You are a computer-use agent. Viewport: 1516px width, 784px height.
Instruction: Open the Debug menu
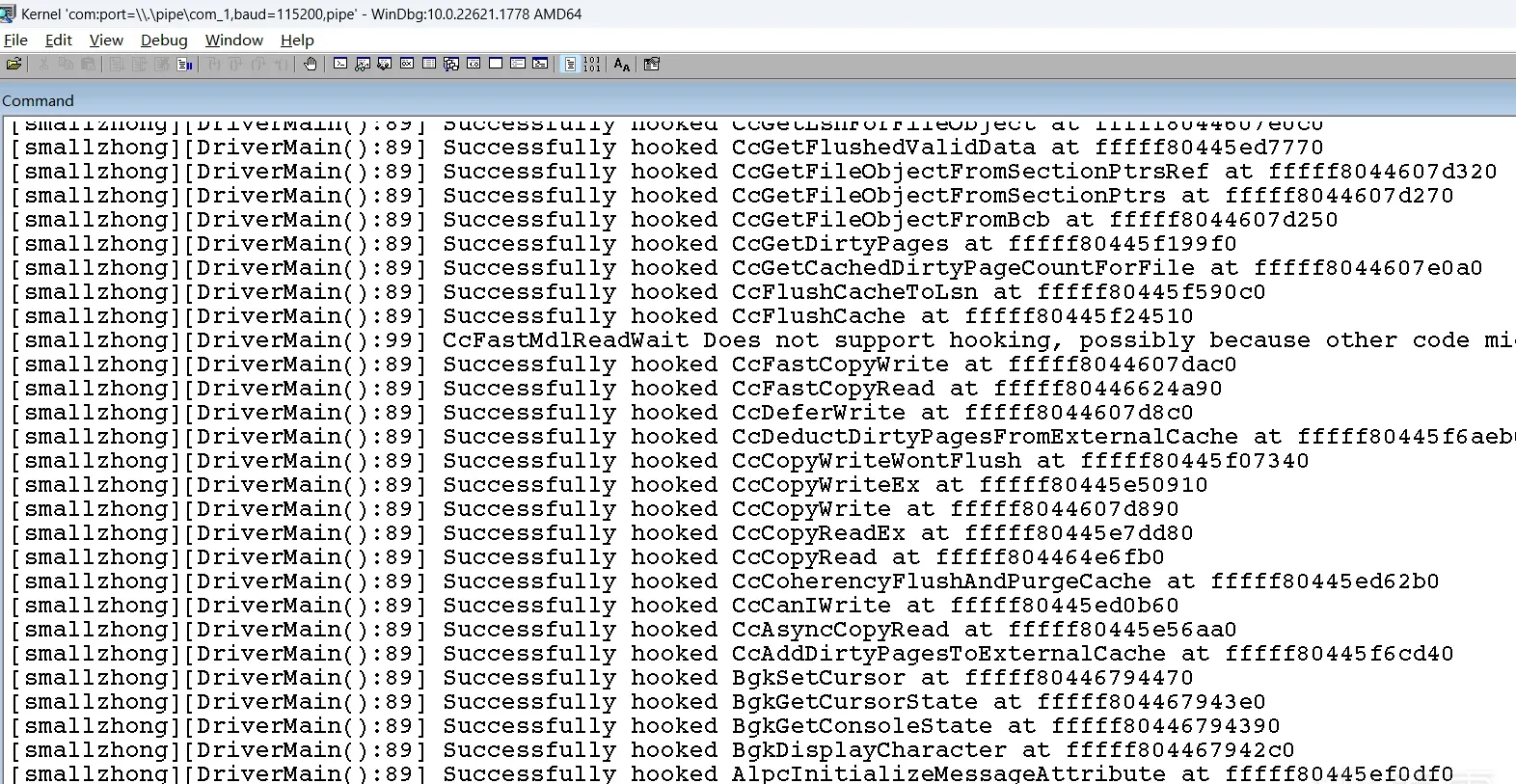coord(164,41)
